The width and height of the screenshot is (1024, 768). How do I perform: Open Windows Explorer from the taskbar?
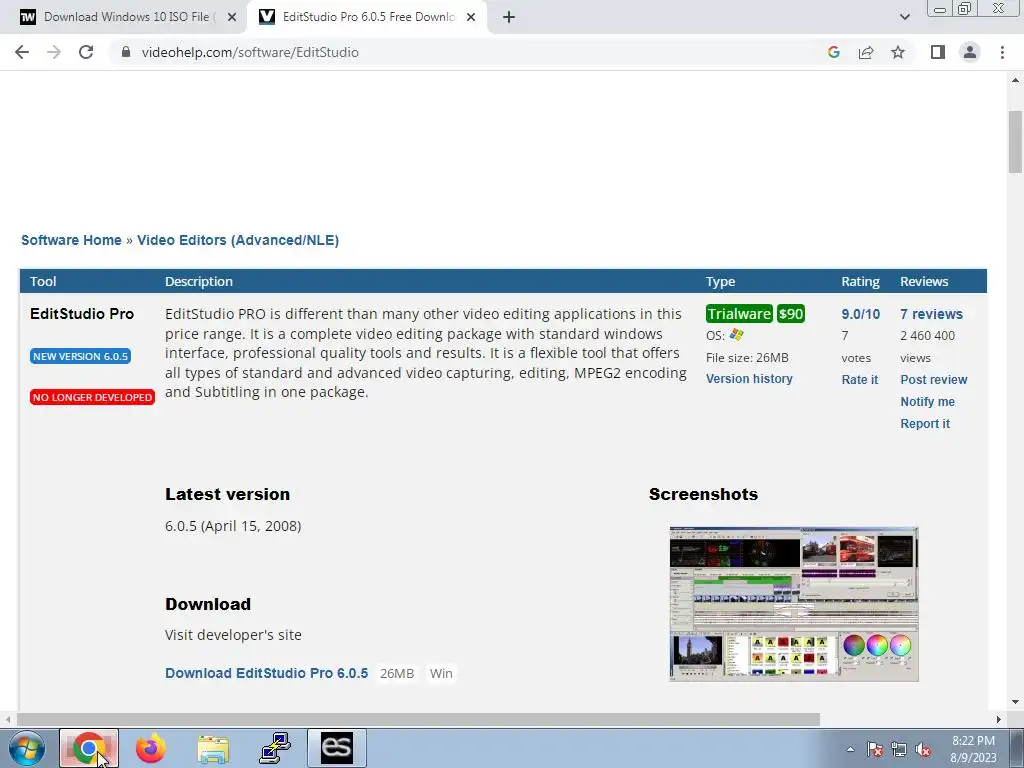click(x=213, y=748)
